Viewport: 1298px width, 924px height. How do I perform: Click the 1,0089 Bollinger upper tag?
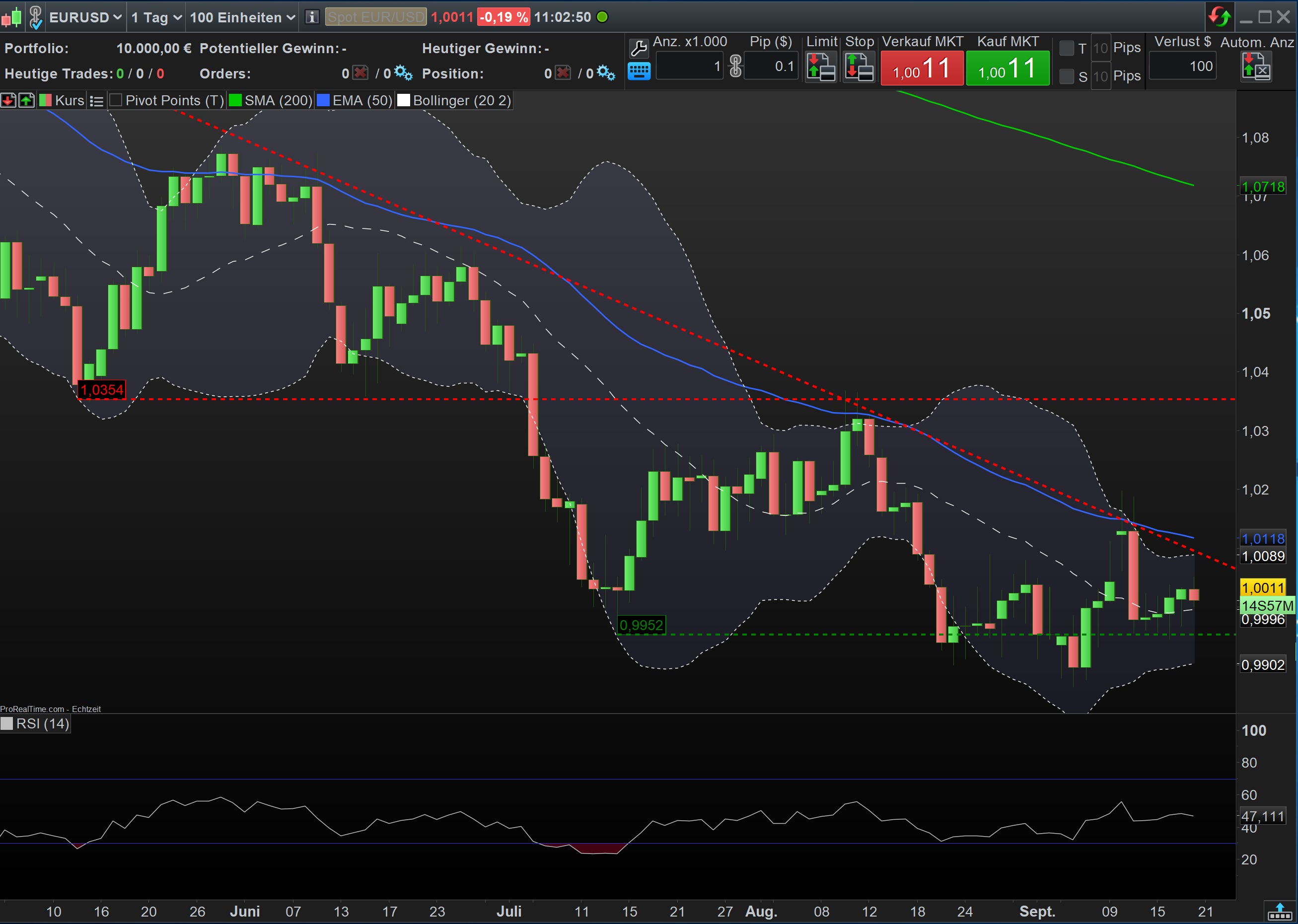[1263, 556]
